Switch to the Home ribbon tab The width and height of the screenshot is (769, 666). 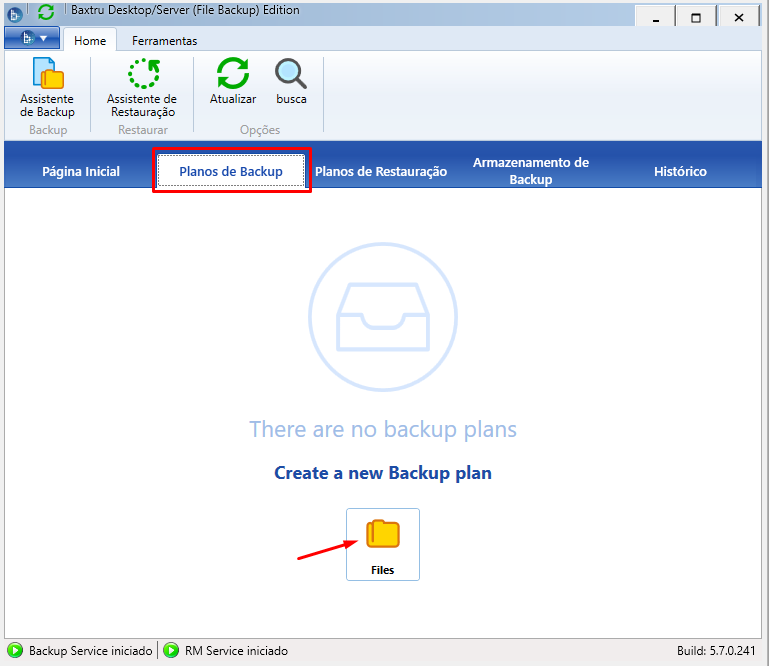[90, 40]
